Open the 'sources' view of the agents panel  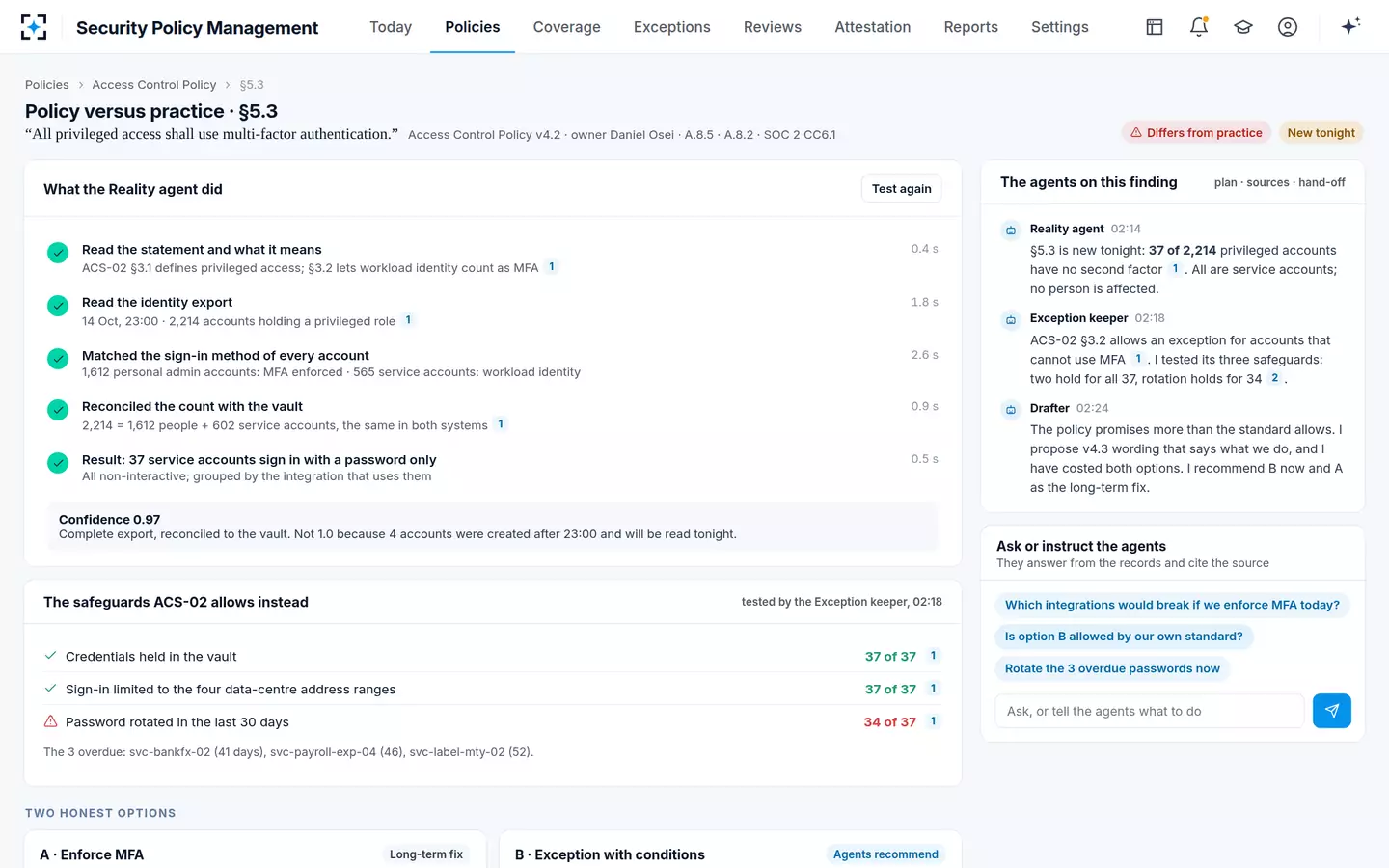1267,182
